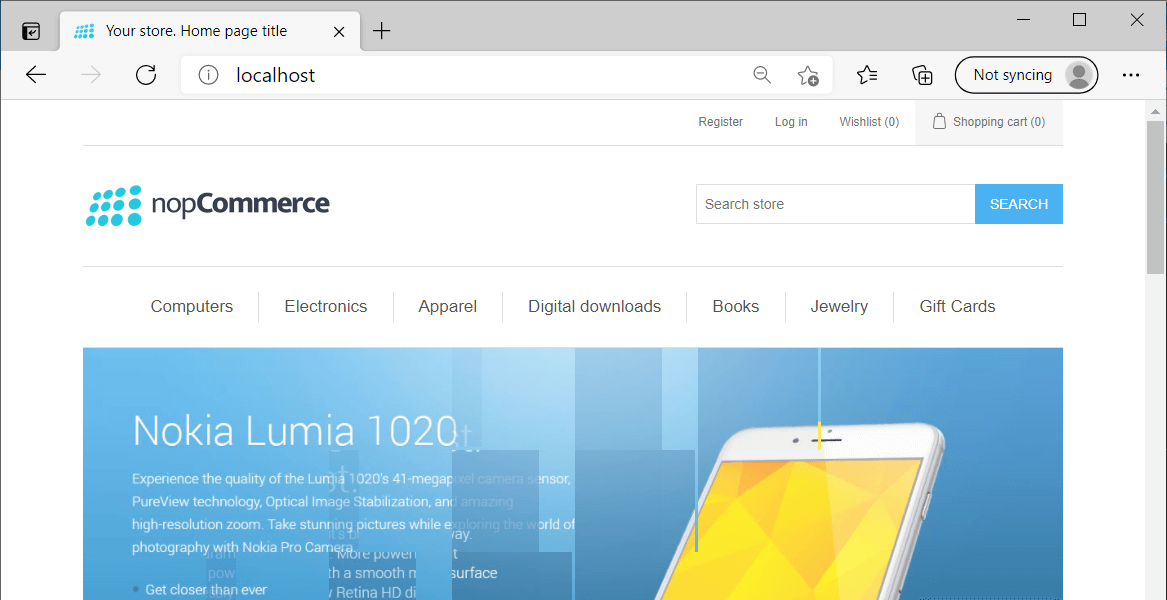Click the nopCommerce logo
The width and height of the screenshot is (1167, 600).
coord(207,205)
